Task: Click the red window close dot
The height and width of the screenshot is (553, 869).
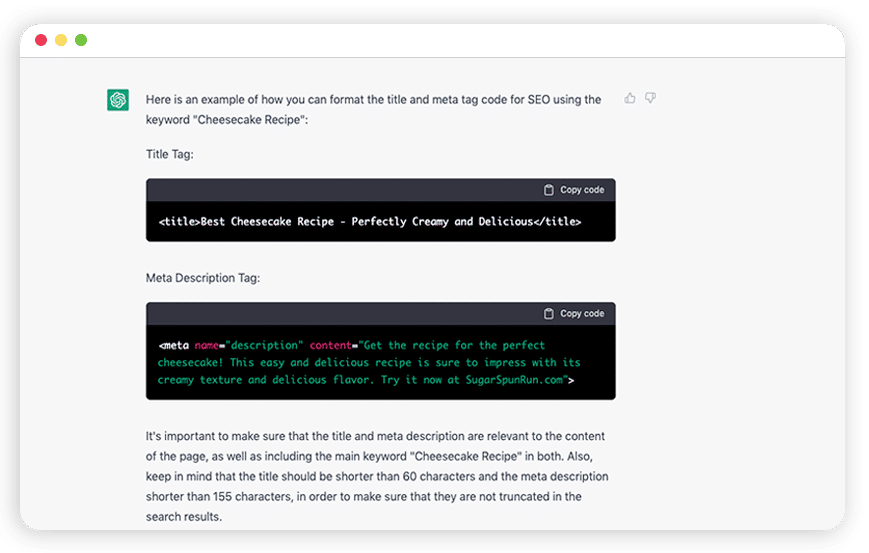Action: 41,40
